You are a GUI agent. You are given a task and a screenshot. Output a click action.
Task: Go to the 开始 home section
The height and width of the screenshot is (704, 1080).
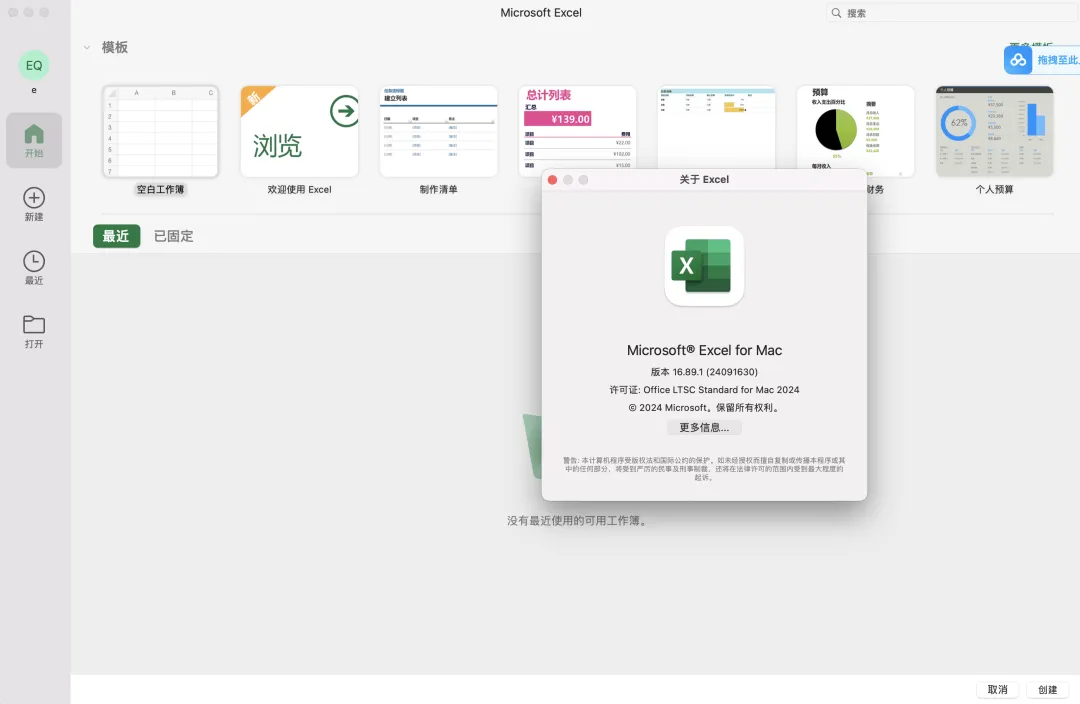(34, 141)
